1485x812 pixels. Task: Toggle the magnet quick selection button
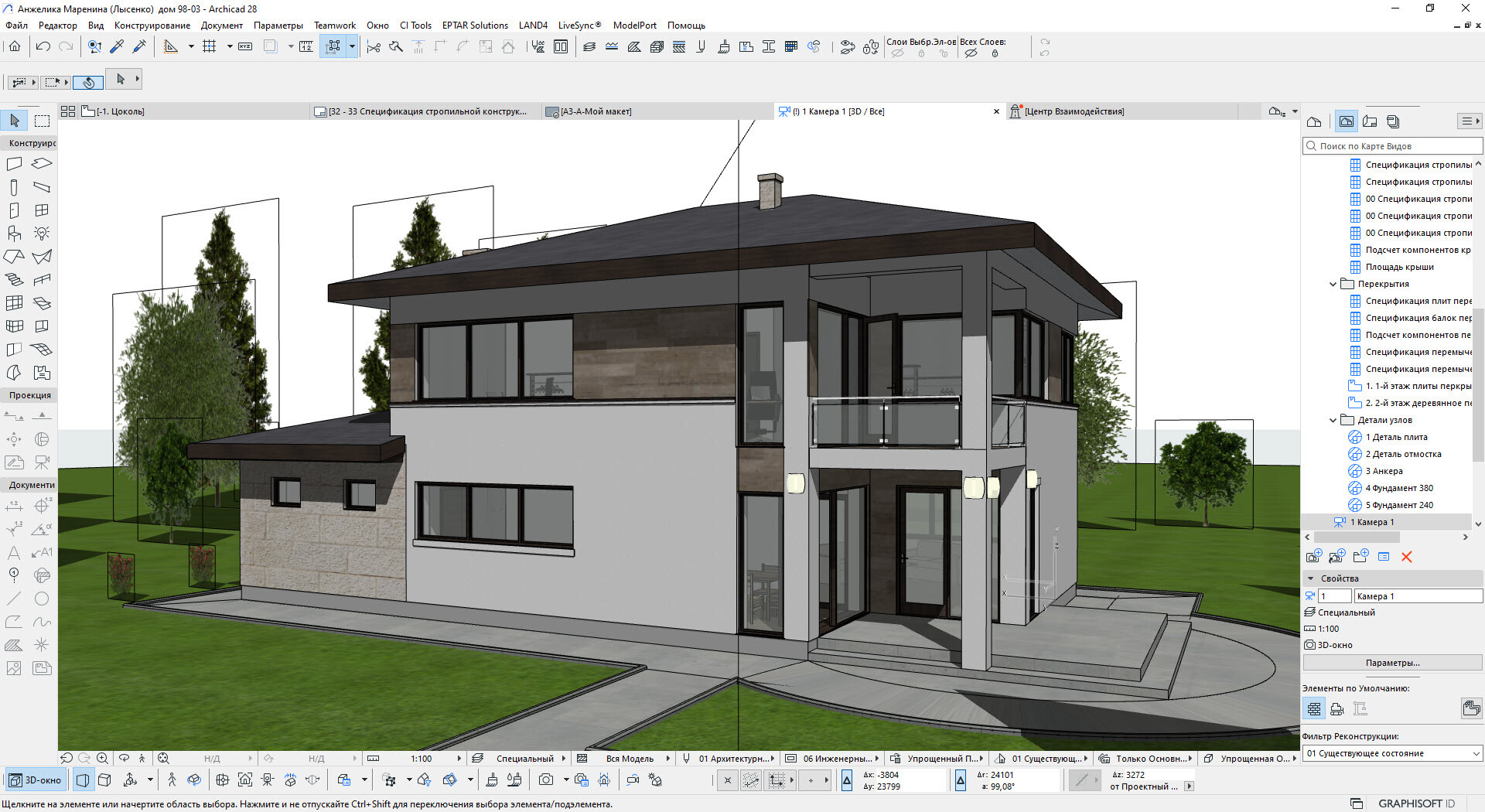88,82
